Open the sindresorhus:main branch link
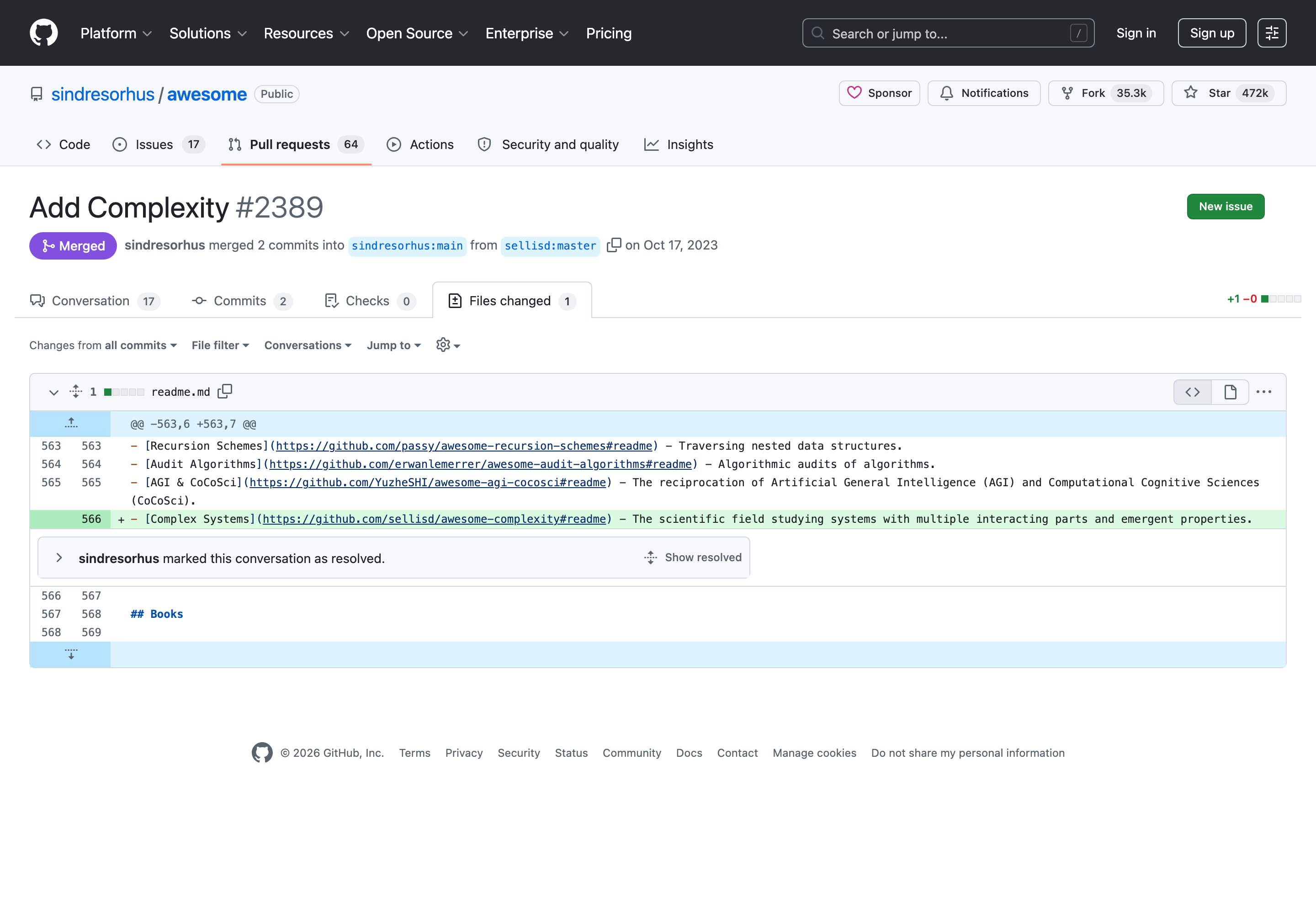1316x914 pixels. tap(407, 246)
